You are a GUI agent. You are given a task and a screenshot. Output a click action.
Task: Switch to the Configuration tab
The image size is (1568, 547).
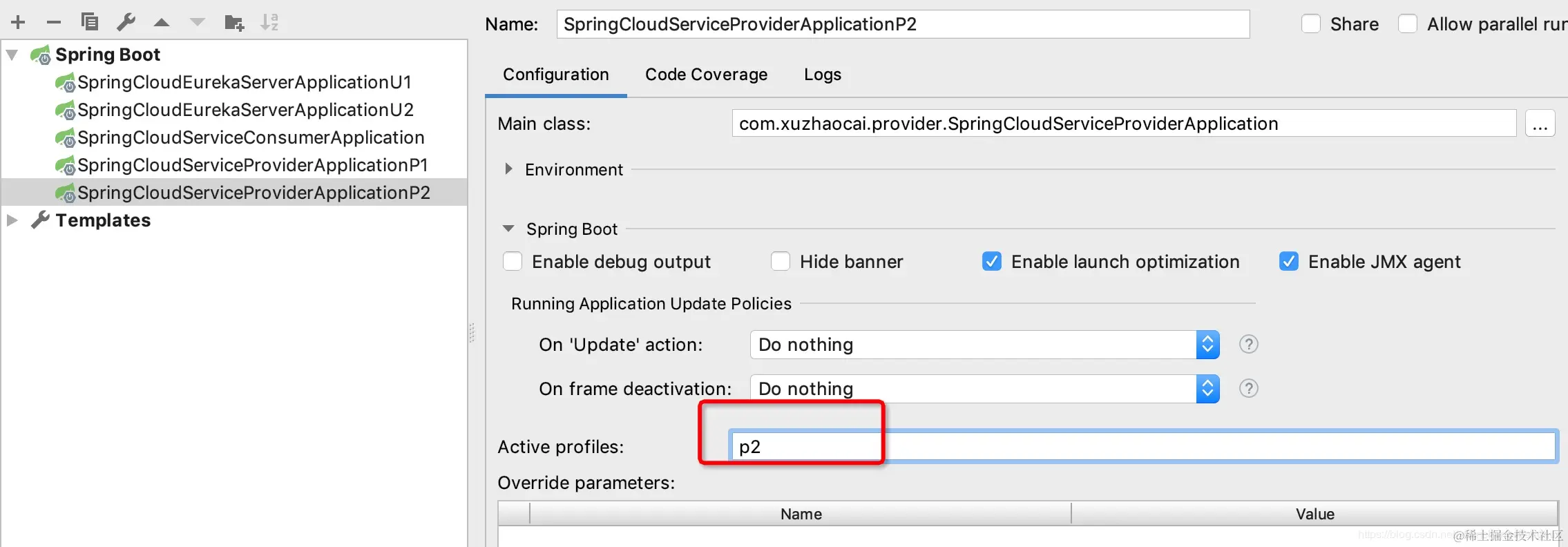coord(556,75)
